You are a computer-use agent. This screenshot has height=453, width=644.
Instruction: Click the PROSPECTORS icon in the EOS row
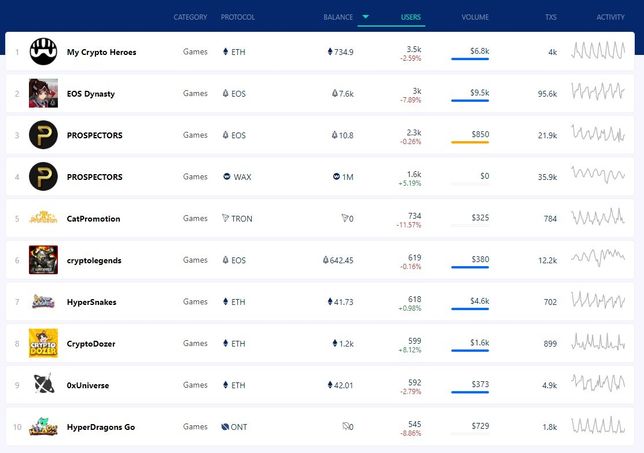pyautogui.click(x=43, y=135)
